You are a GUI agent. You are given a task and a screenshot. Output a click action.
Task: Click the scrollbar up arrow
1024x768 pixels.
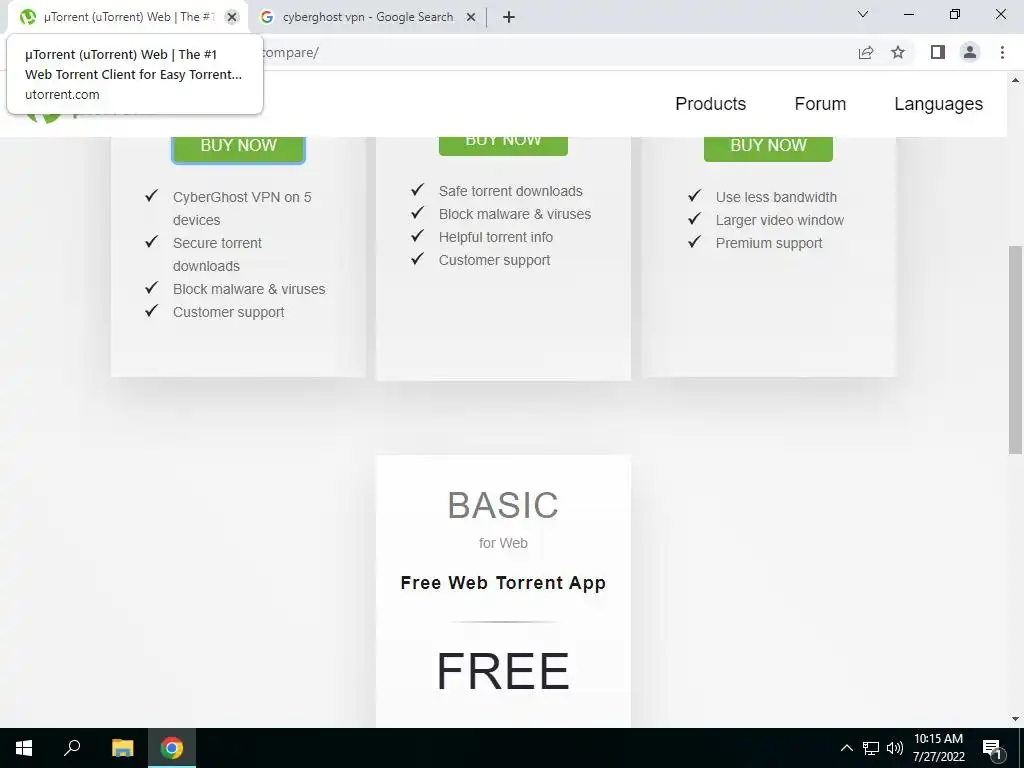tap(1016, 80)
